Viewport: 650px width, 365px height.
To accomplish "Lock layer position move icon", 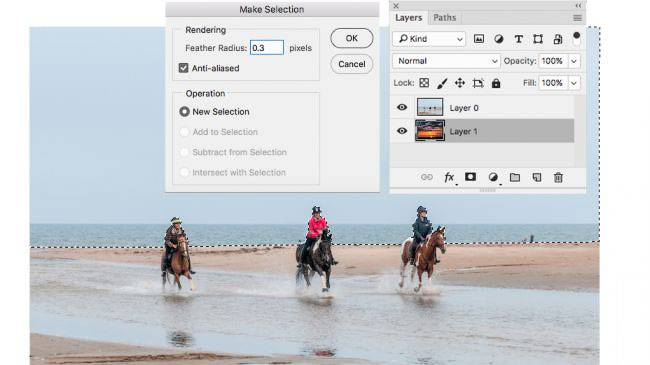I will (460, 83).
